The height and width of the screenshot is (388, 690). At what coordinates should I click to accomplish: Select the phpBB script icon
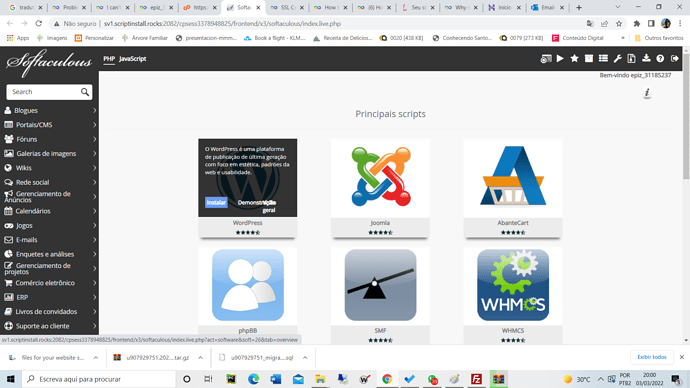tap(248, 285)
